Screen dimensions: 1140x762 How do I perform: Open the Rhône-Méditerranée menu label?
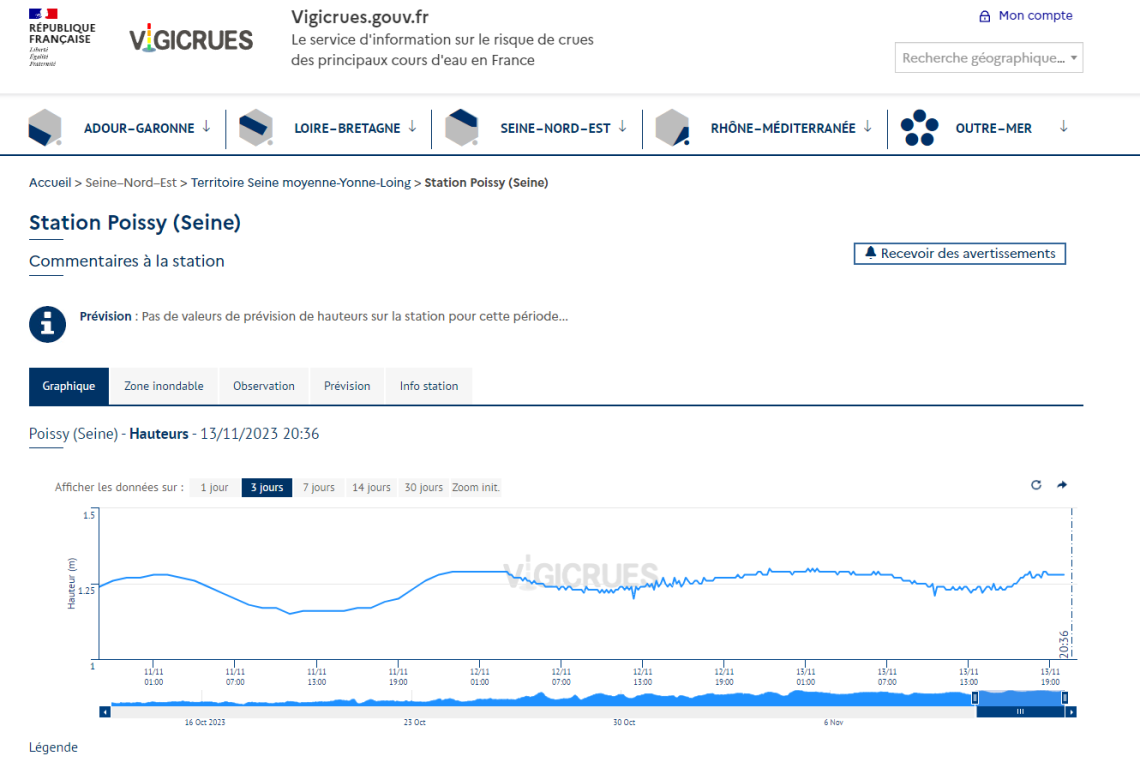click(x=783, y=128)
